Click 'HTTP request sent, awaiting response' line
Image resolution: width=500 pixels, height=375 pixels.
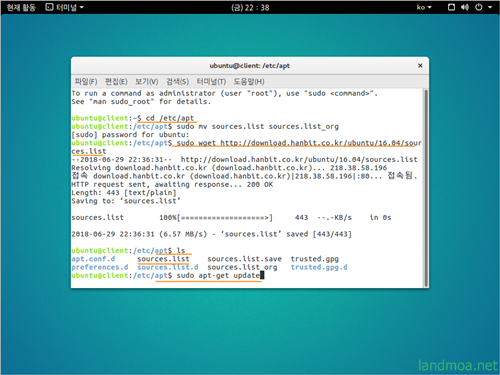pos(172,184)
